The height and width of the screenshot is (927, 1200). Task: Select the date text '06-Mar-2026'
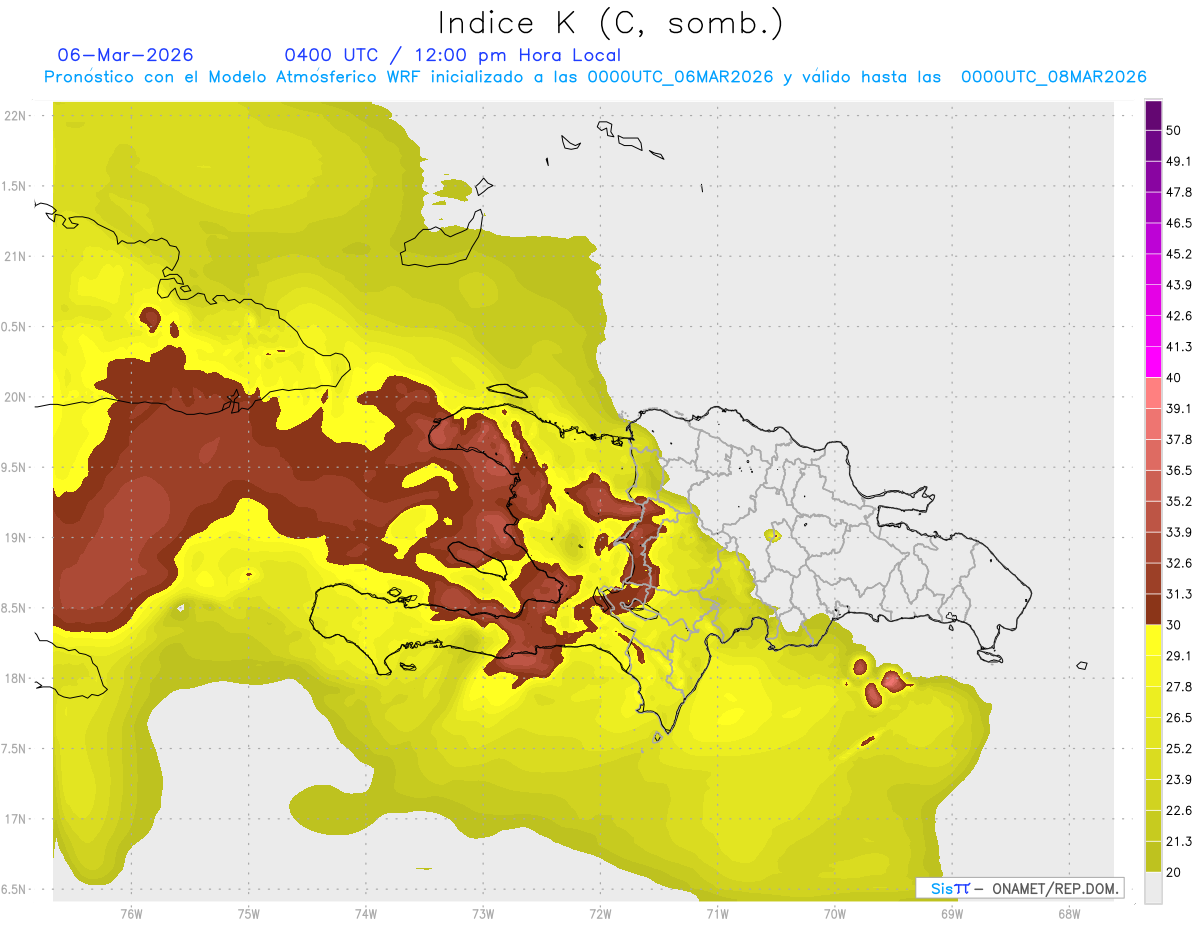(x=125, y=55)
